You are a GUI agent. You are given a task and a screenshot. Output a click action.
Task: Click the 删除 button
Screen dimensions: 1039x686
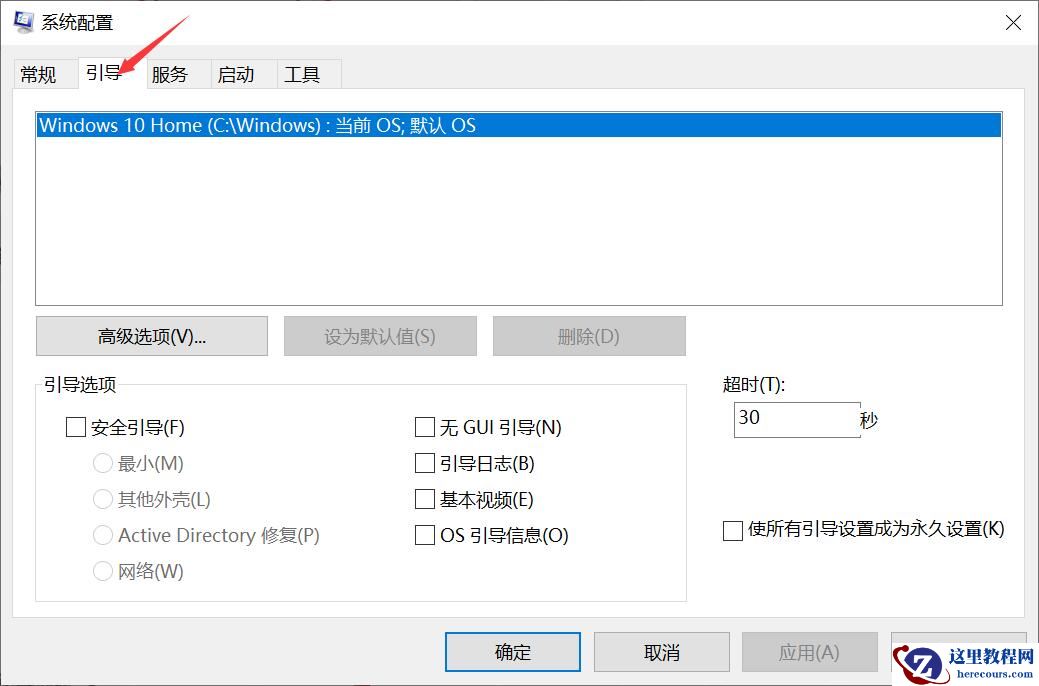(589, 335)
